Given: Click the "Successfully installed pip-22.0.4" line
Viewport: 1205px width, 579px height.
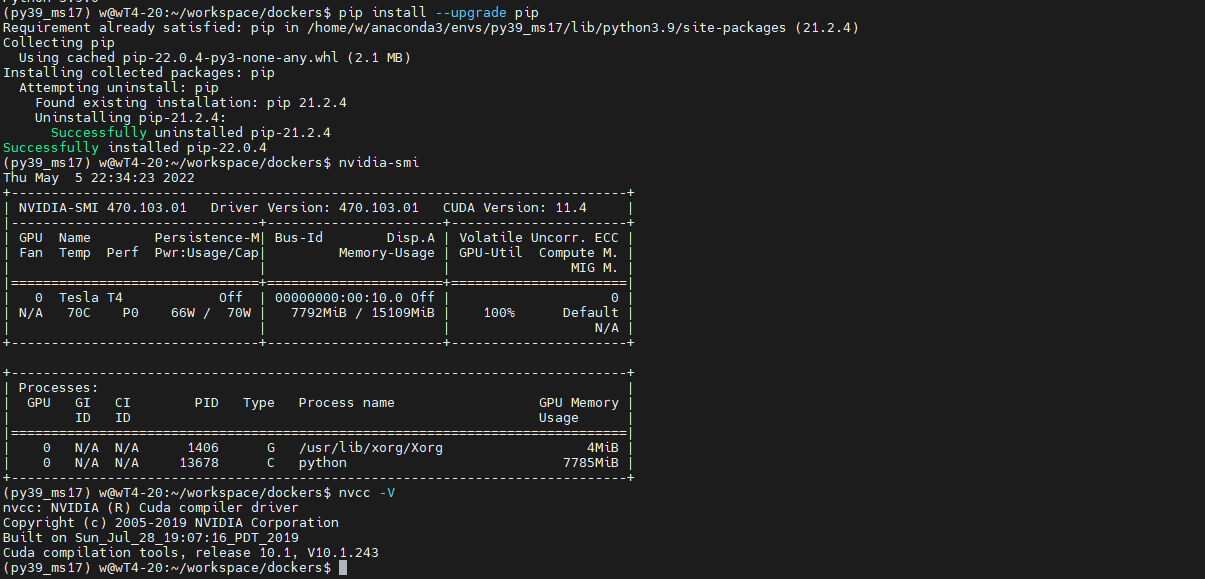Looking at the screenshot, I should [x=135, y=147].
